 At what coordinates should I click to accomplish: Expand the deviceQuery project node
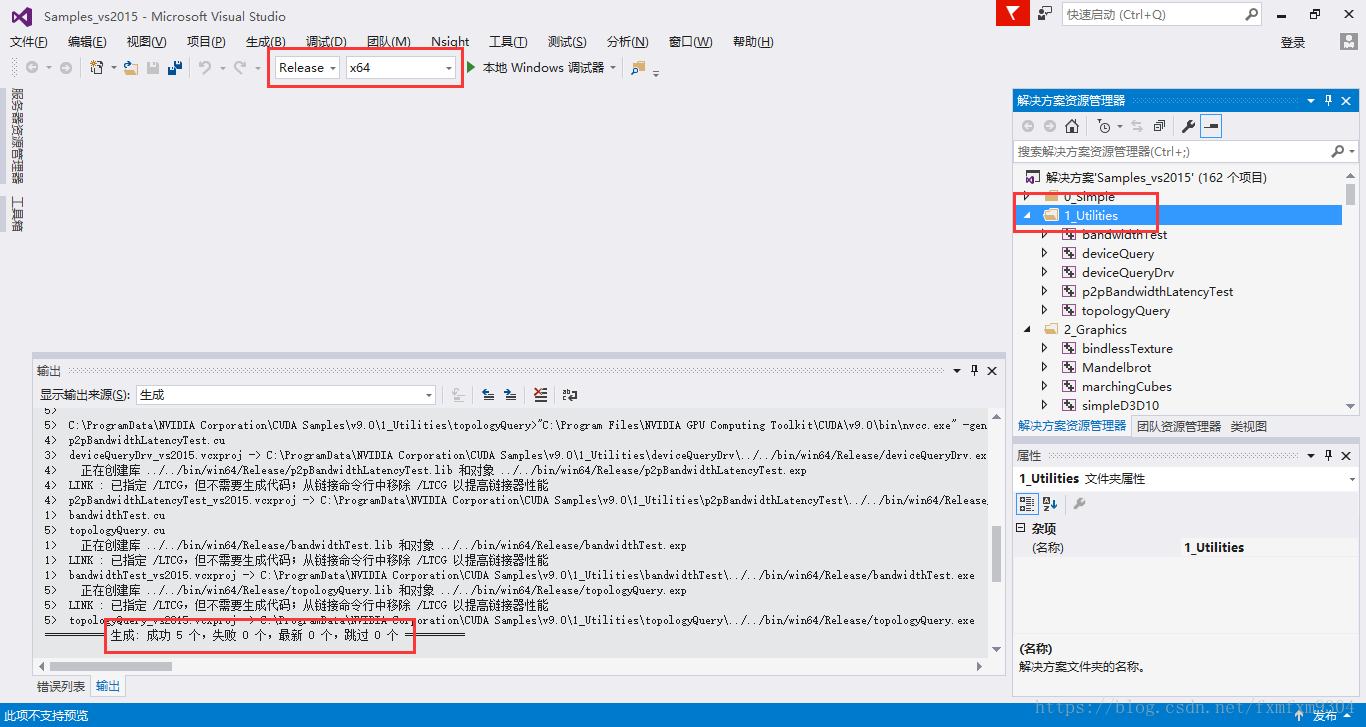(x=1045, y=253)
